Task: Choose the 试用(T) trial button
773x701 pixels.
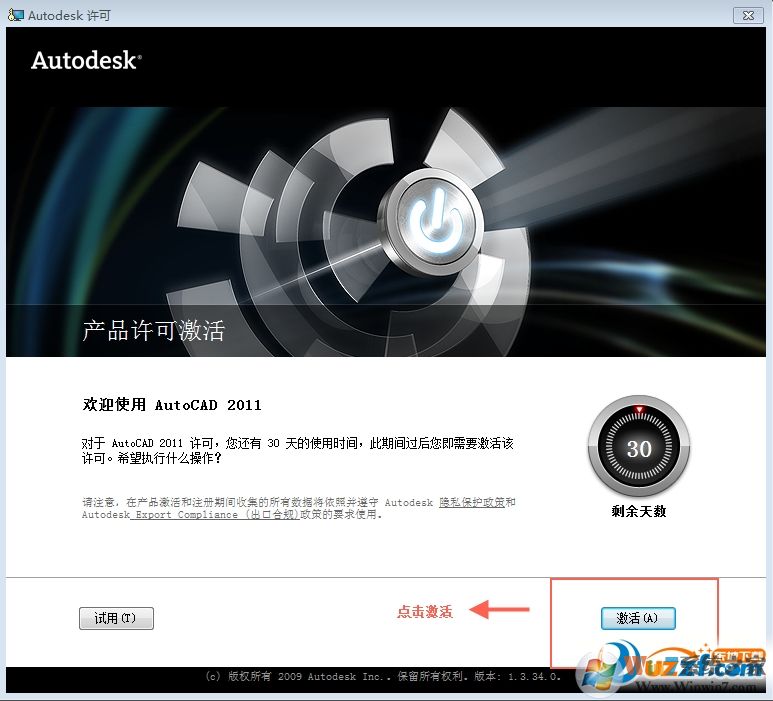Action: tap(116, 618)
